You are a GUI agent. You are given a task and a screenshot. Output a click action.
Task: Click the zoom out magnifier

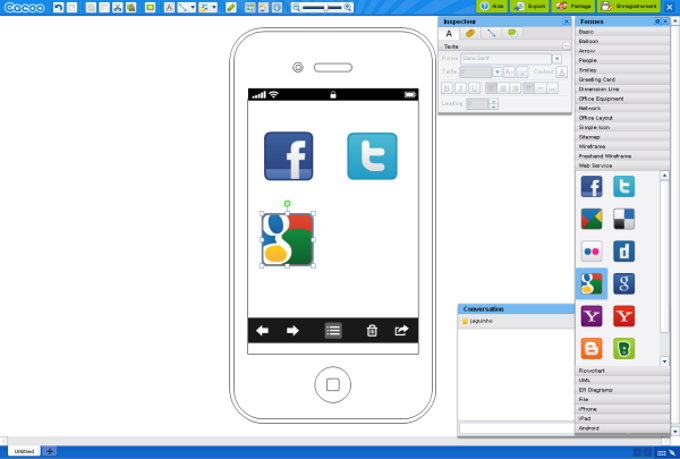[x=296, y=7]
